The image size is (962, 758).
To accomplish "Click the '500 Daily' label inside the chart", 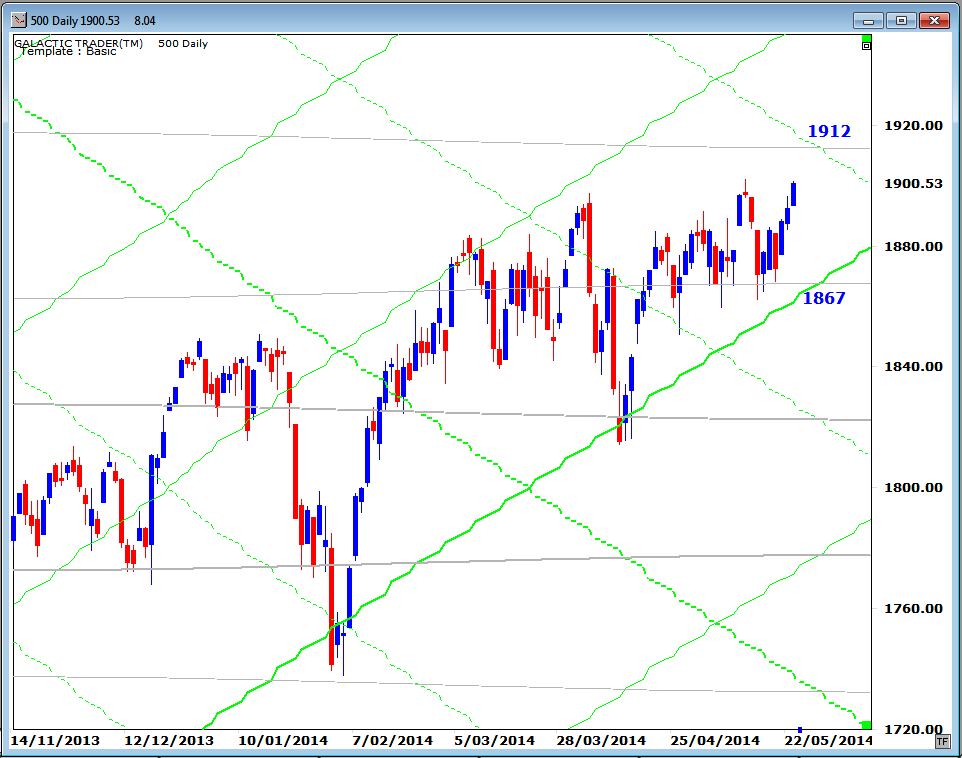I will tap(183, 44).
